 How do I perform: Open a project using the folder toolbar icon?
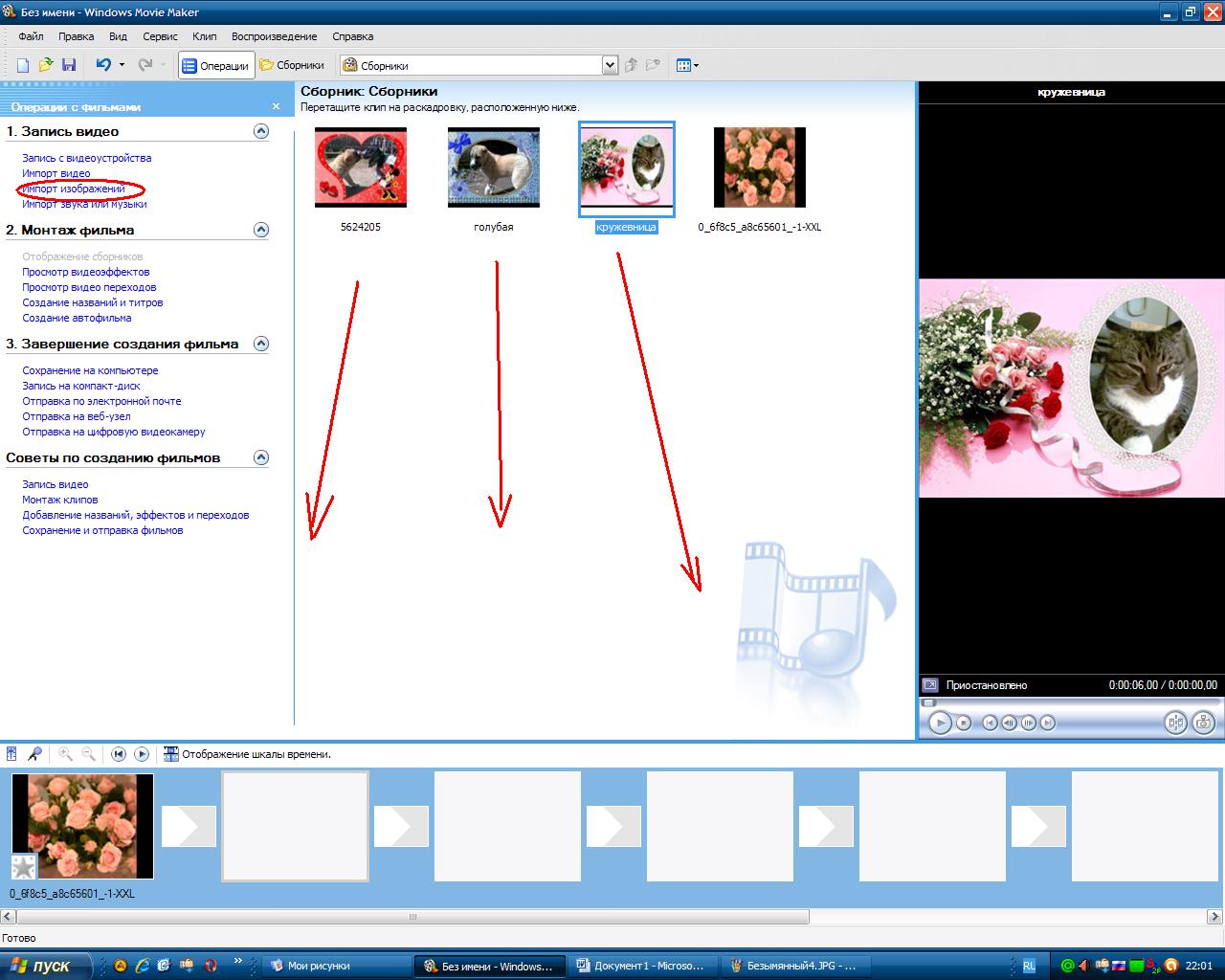tap(45, 65)
